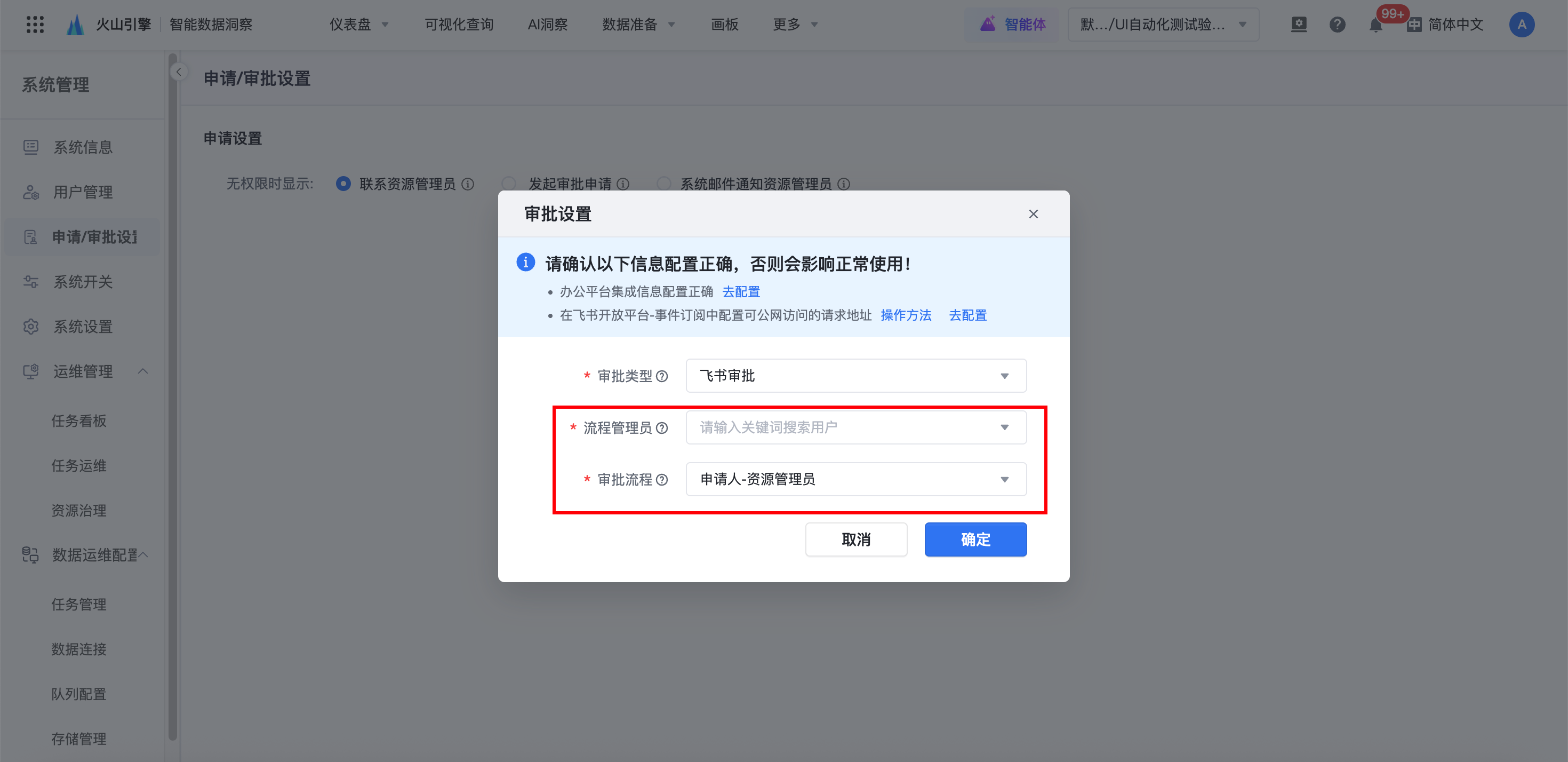Click the 确定 confirm button
This screenshot has height=762, width=1568.
point(975,539)
